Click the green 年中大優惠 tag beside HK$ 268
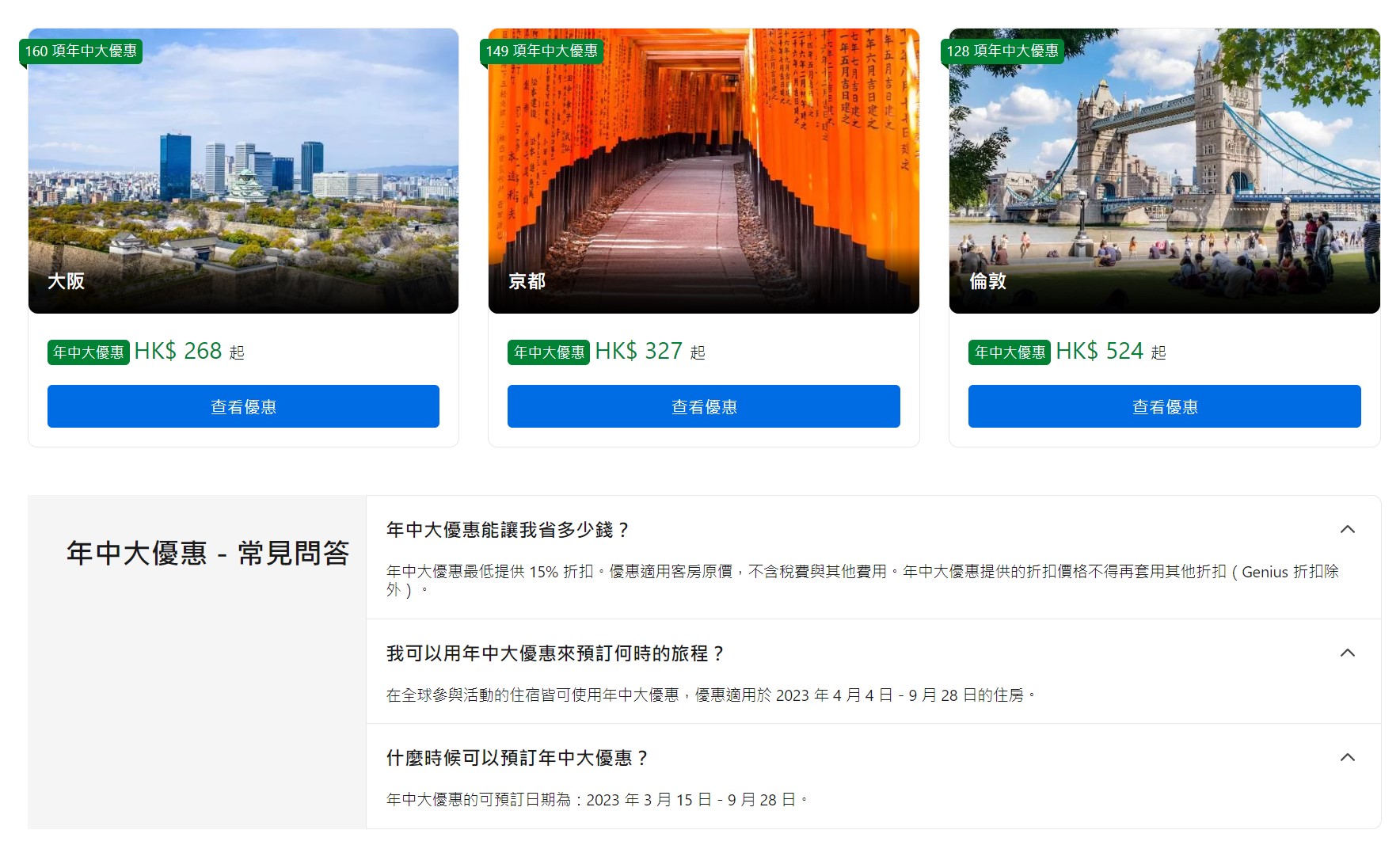 pos(89,353)
